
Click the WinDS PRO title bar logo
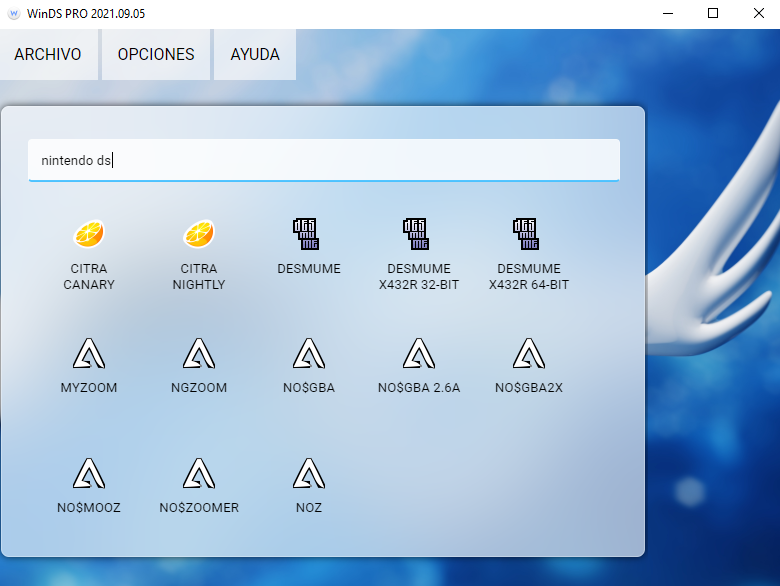[x=13, y=13]
